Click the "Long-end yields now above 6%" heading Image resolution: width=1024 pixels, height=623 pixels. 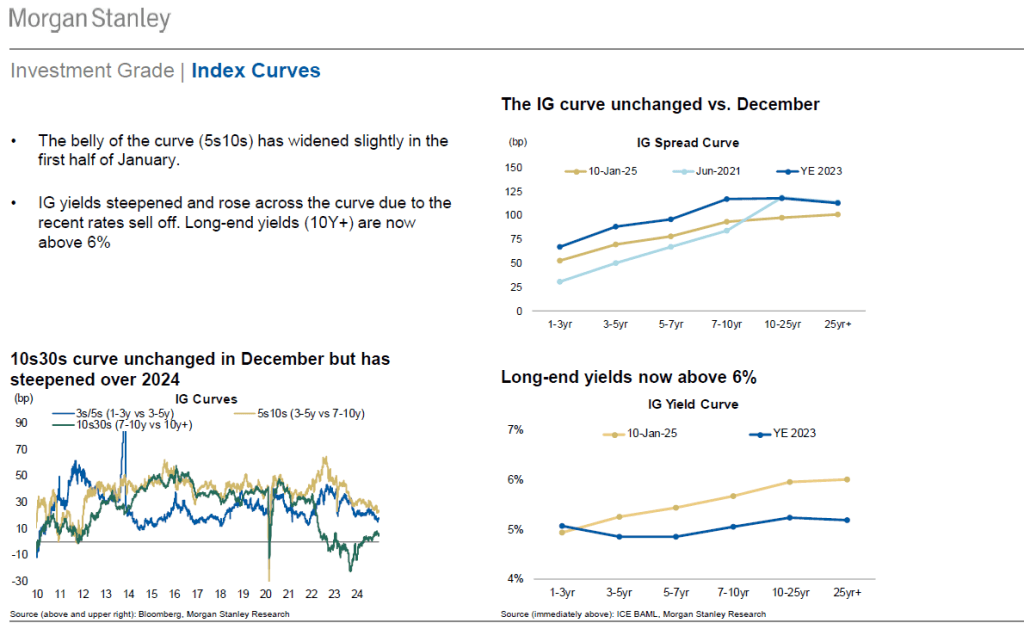[x=629, y=377]
